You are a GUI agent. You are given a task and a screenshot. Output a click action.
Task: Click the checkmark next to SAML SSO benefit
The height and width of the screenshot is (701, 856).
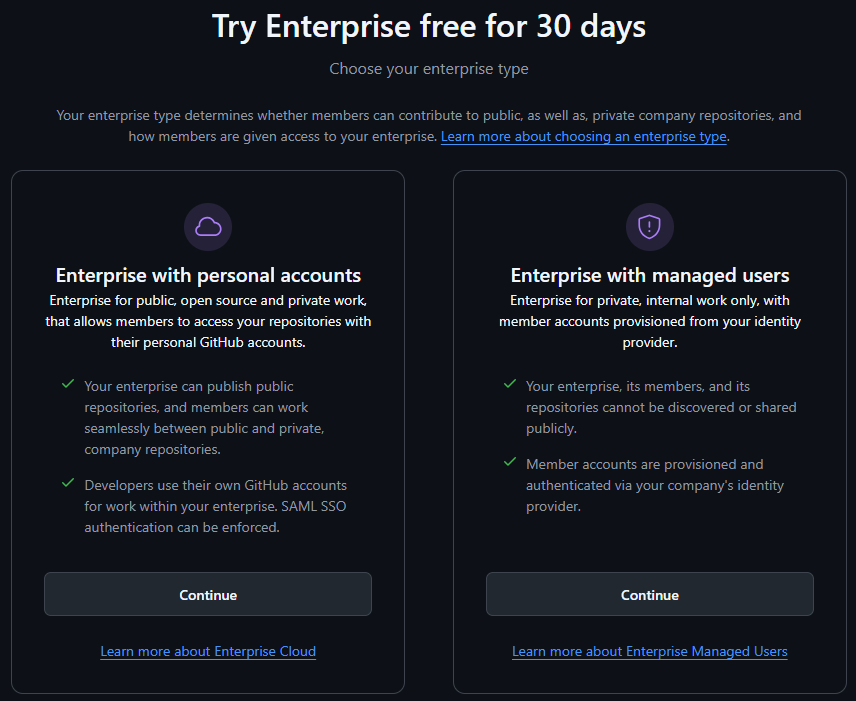coord(68,482)
